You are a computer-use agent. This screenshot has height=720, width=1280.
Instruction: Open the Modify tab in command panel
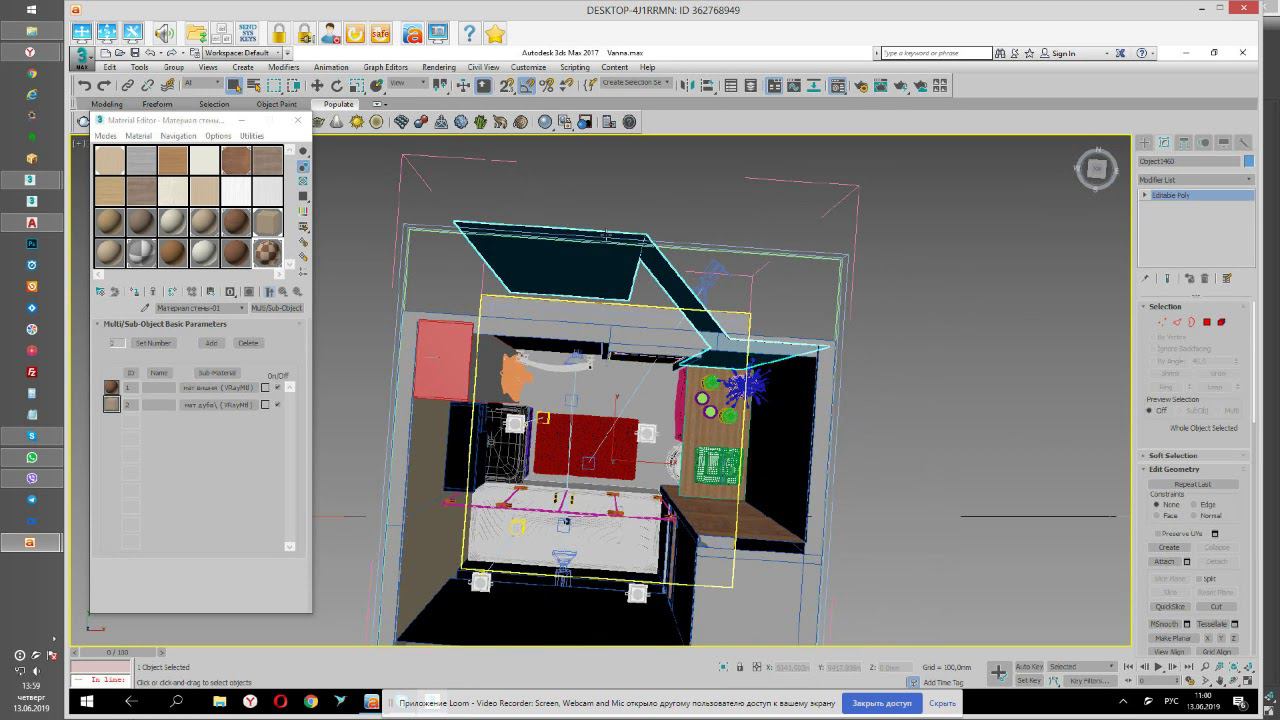[x=1164, y=143]
